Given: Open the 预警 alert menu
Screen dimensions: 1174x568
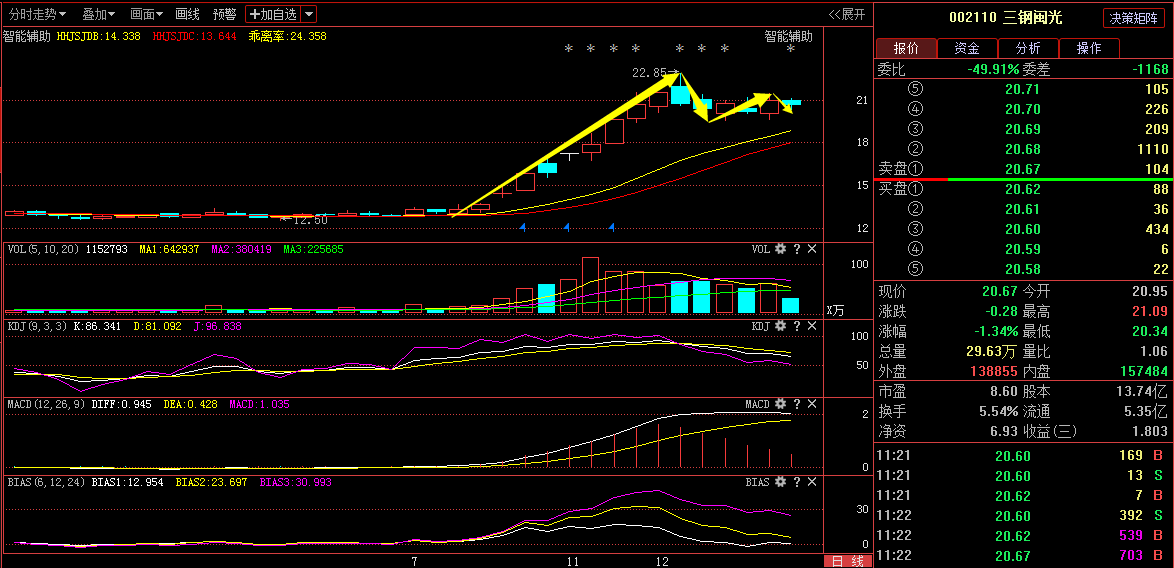Looking at the screenshot, I should 225,14.
